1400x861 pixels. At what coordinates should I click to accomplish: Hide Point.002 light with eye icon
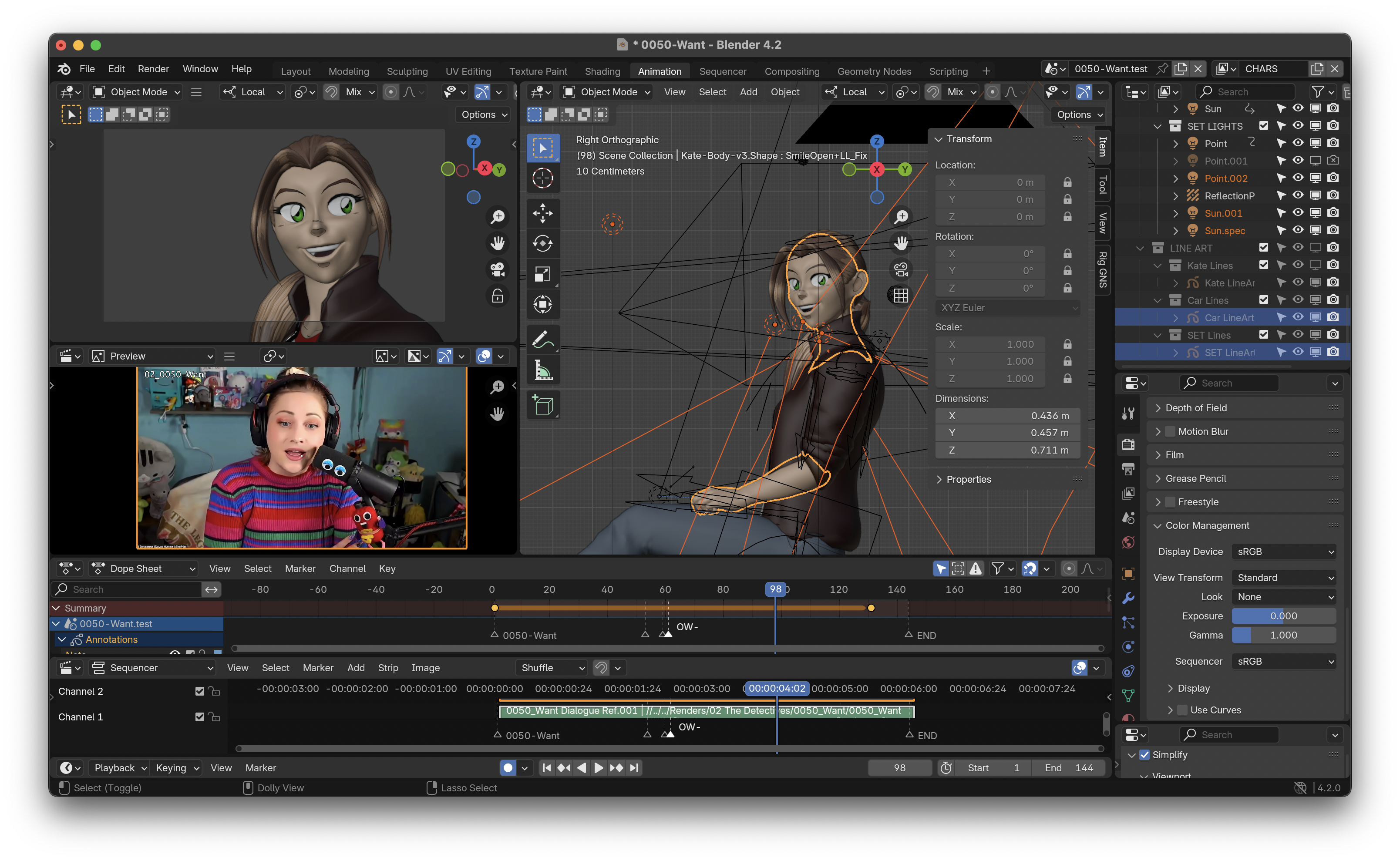(1298, 178)
